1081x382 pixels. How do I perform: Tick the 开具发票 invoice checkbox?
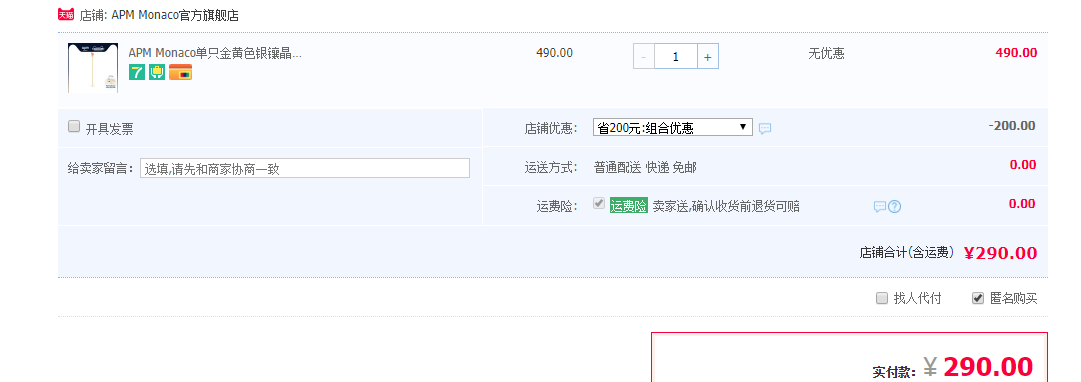point(74,126)
